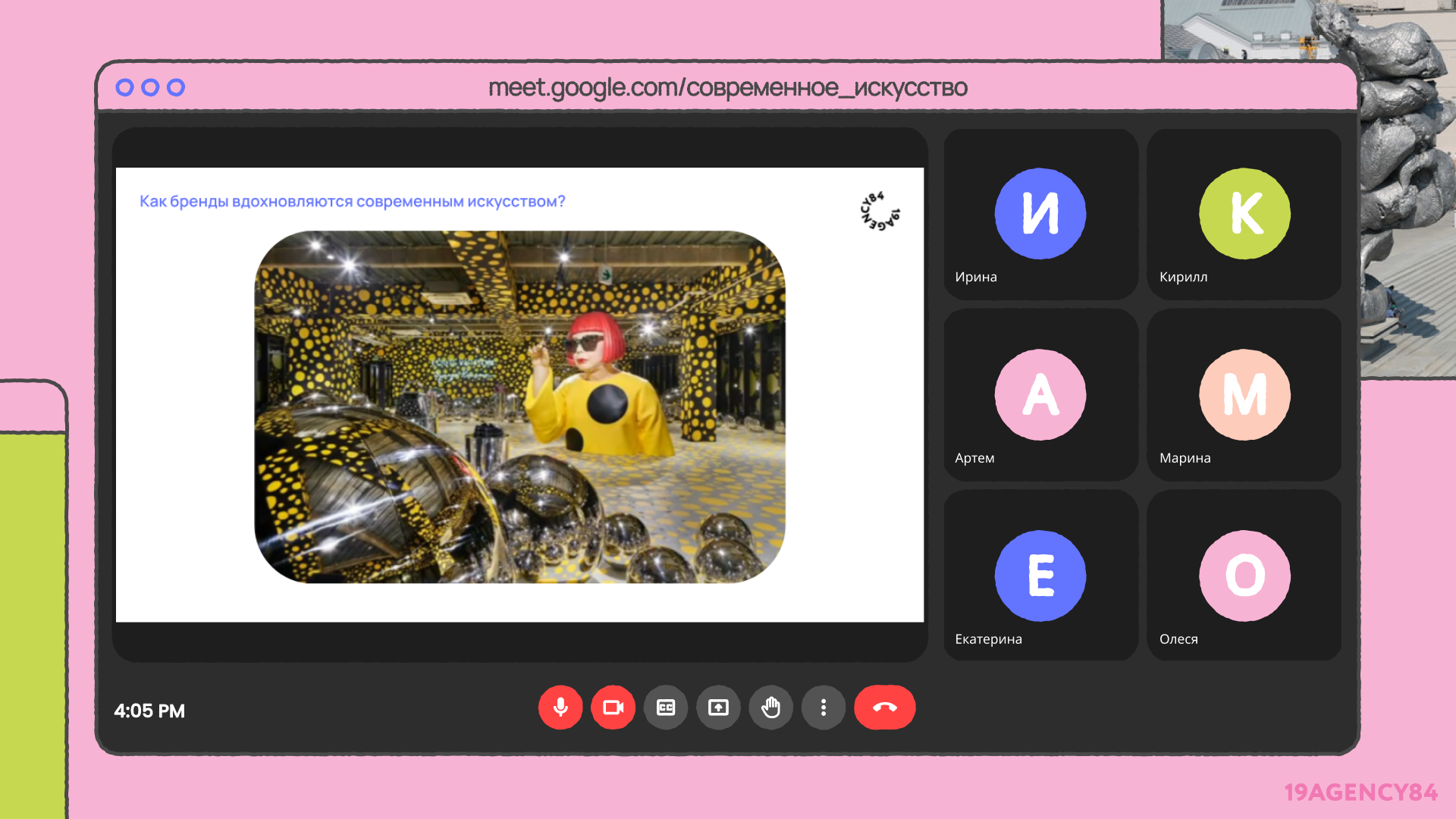Click the first blue window circle

tap(125, 88)
